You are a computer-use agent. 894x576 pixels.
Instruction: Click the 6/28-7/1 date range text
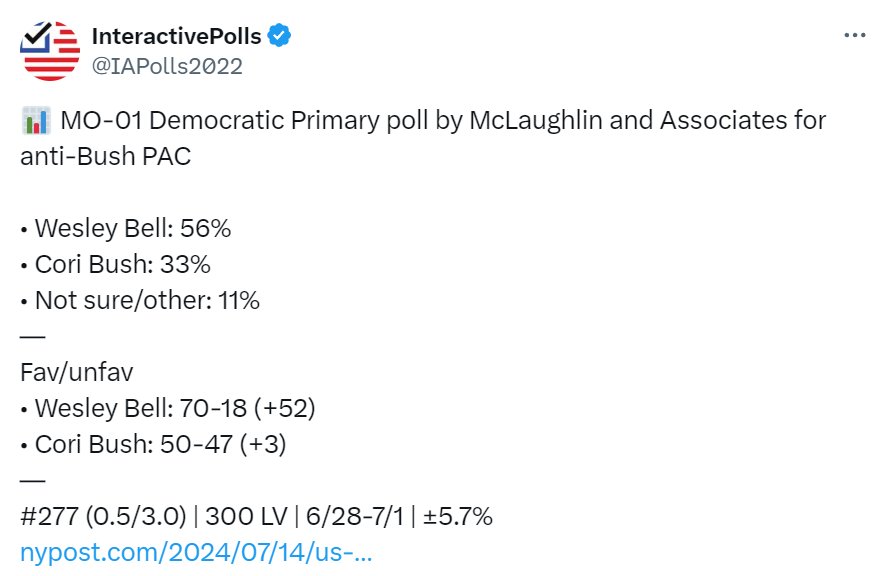click(355, 516)
